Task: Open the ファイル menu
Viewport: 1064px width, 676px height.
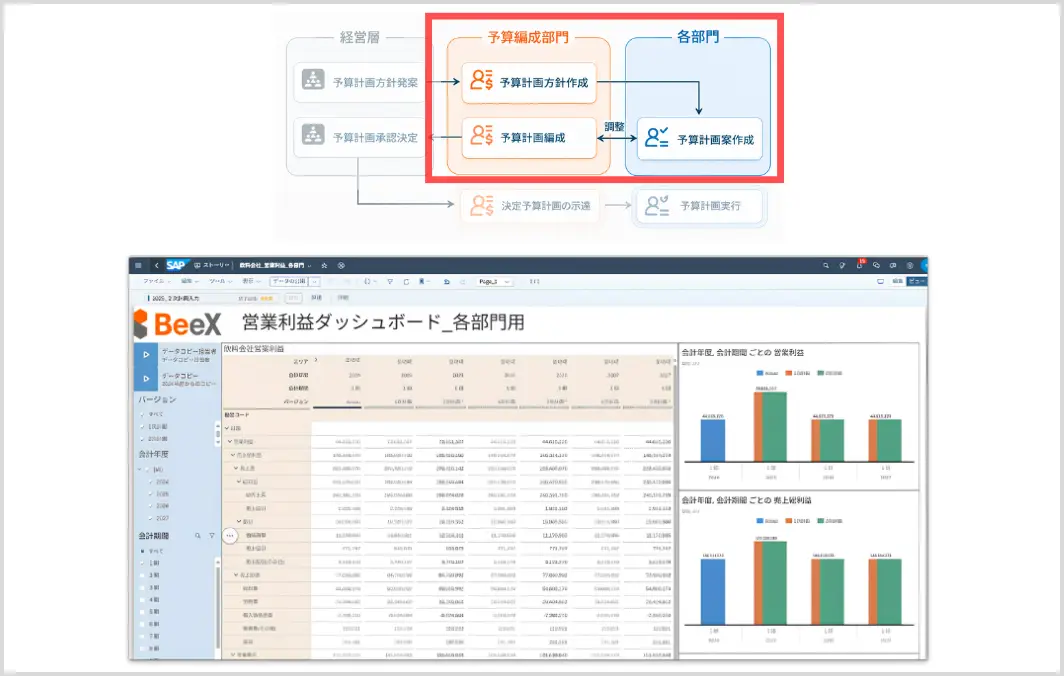Action: [x=155, y=281]
